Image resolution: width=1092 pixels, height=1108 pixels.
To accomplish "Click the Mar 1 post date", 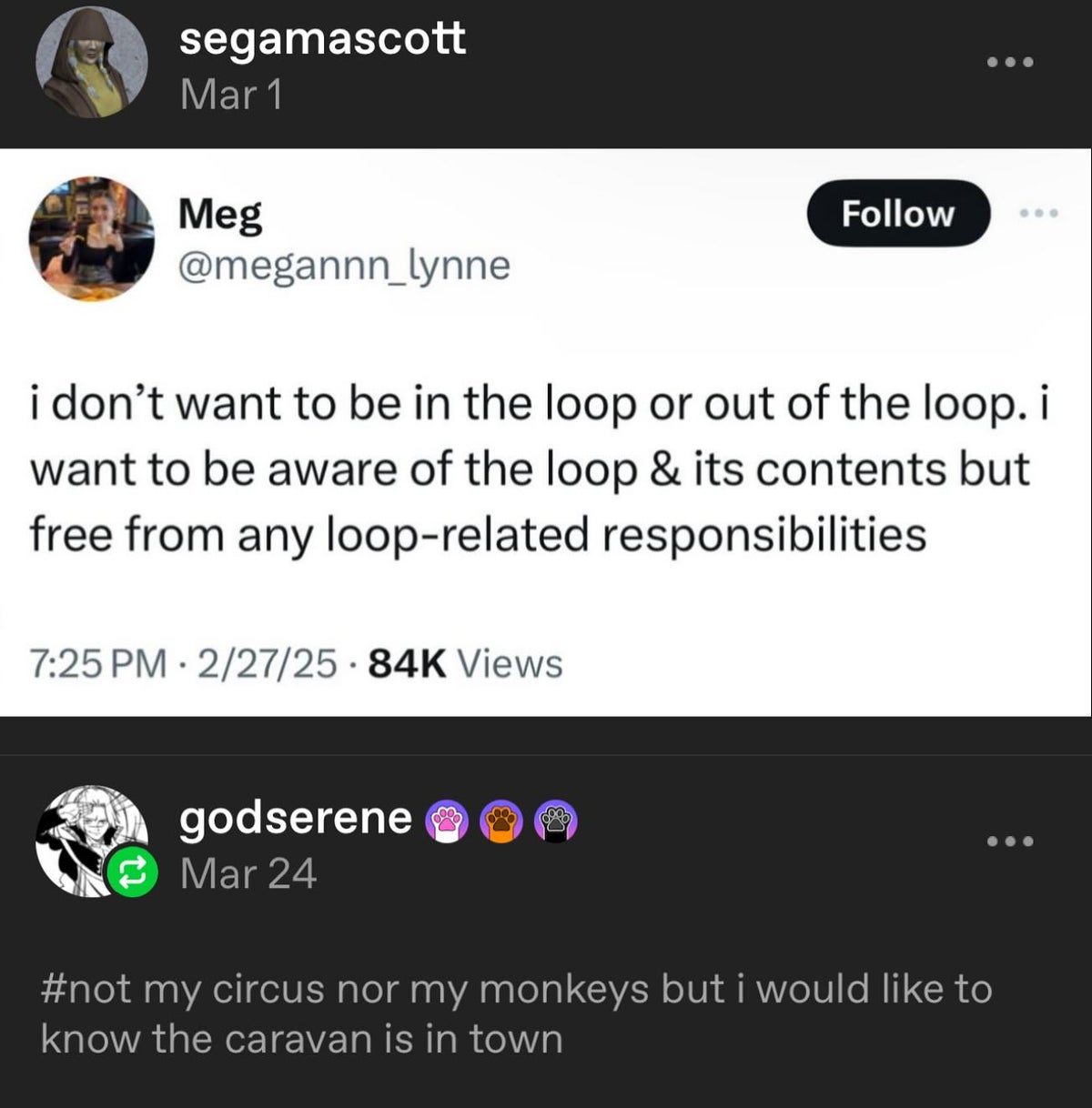I will 231,94.
